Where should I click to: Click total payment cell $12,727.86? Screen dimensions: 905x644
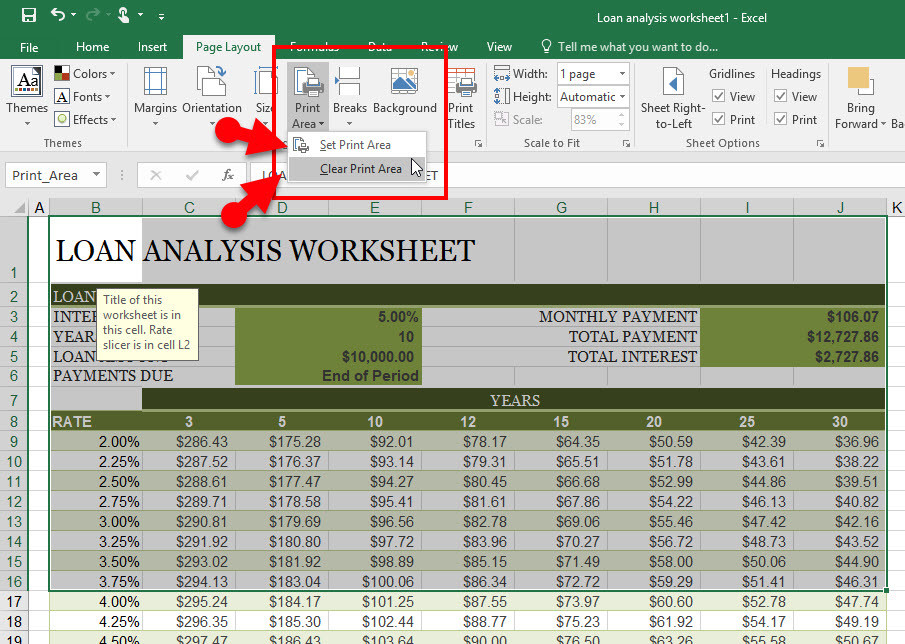pyautogui.click(x=792, y=336)
